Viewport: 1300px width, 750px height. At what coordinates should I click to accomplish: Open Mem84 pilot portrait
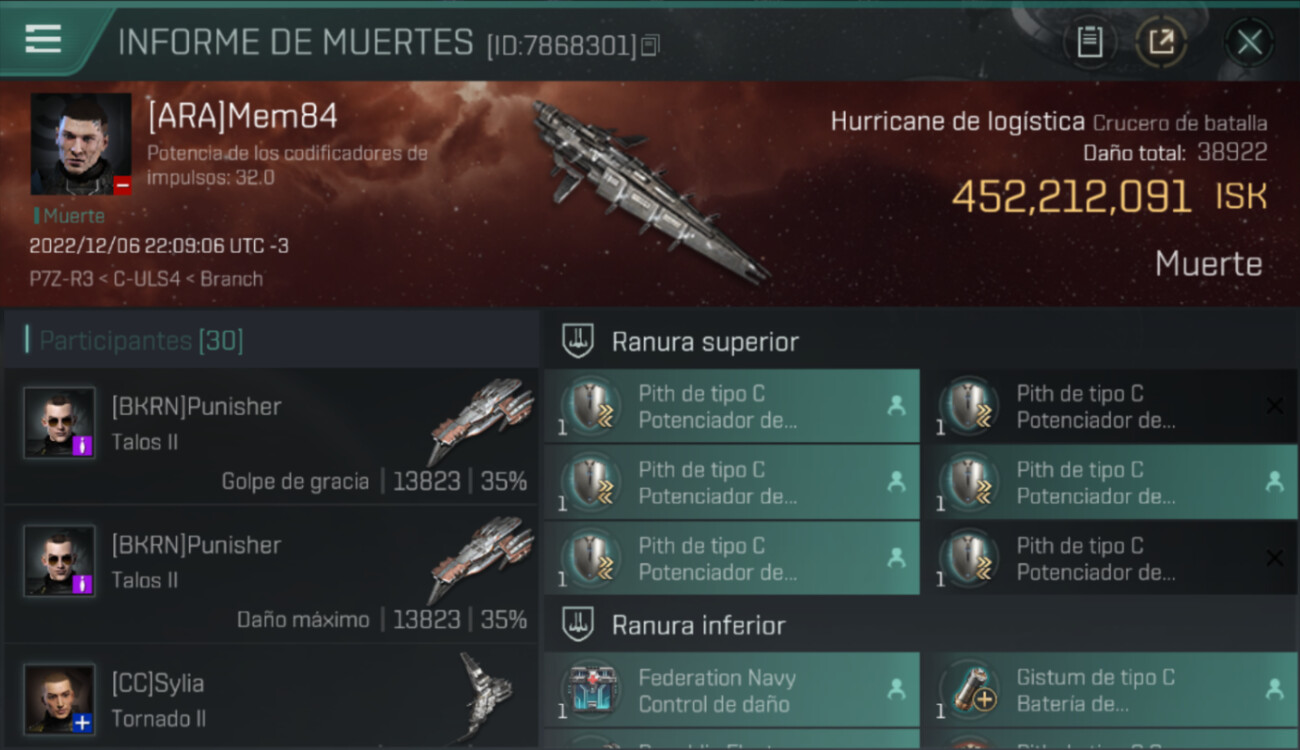click(x=81, y=144)
